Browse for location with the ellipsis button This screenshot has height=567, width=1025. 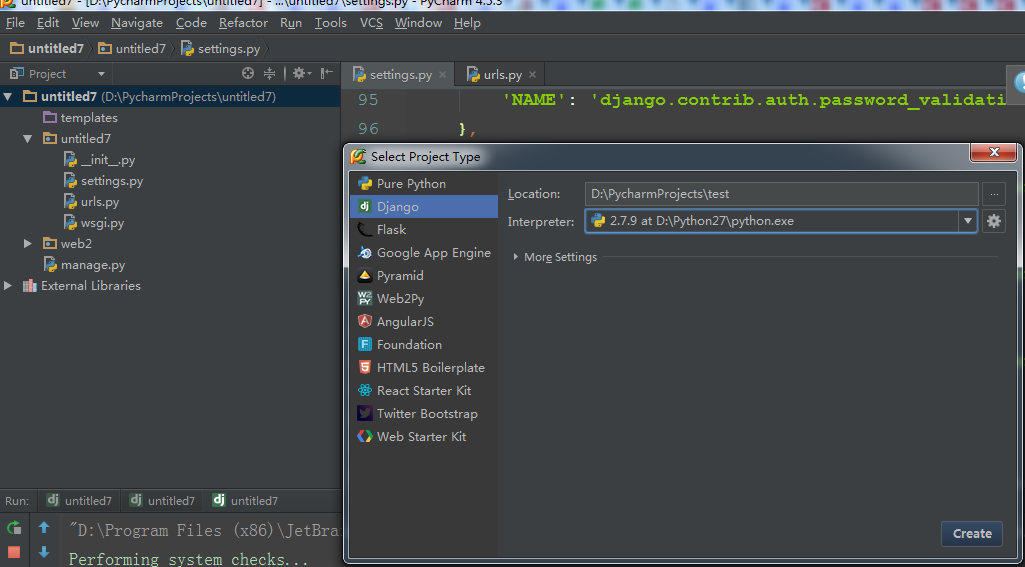click(x=994, y=194)
